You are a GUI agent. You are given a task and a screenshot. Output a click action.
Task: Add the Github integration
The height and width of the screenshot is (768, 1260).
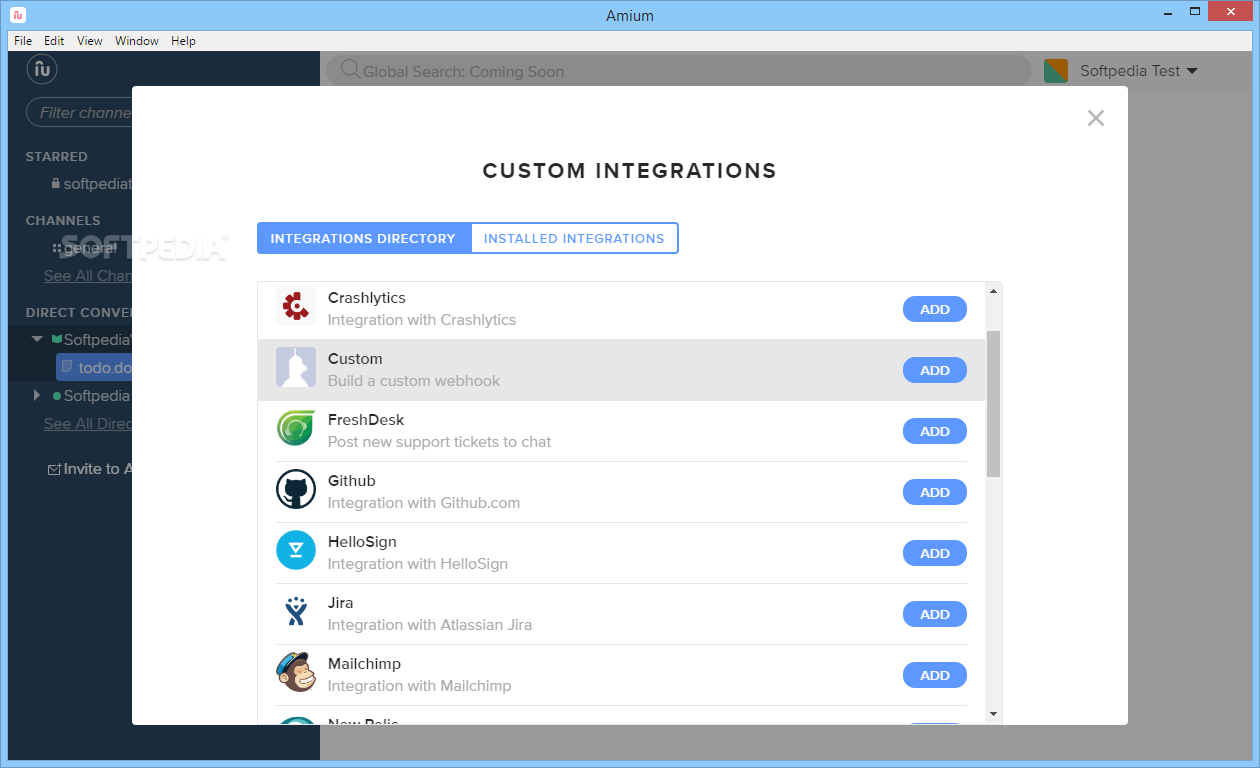tap(935, 492)
